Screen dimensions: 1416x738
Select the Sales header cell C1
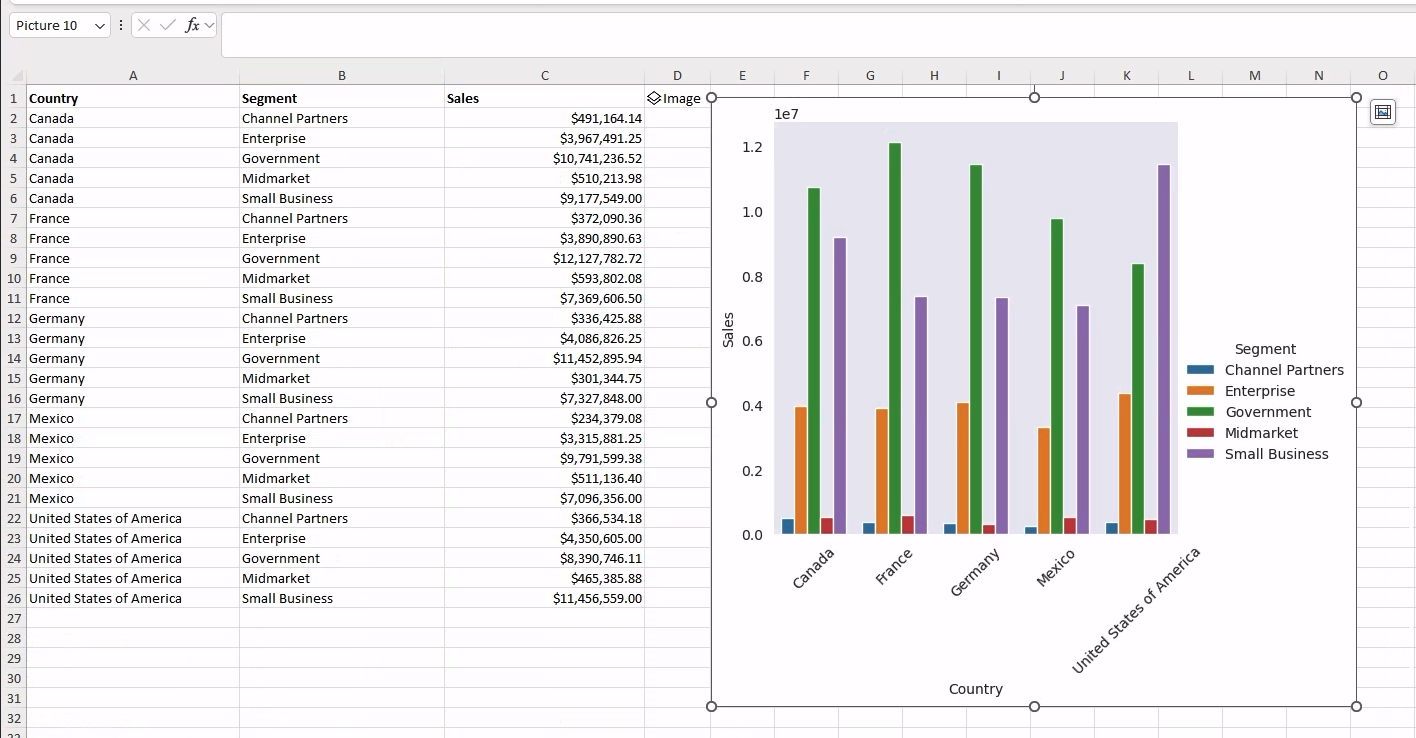click(x=544, y=98)
